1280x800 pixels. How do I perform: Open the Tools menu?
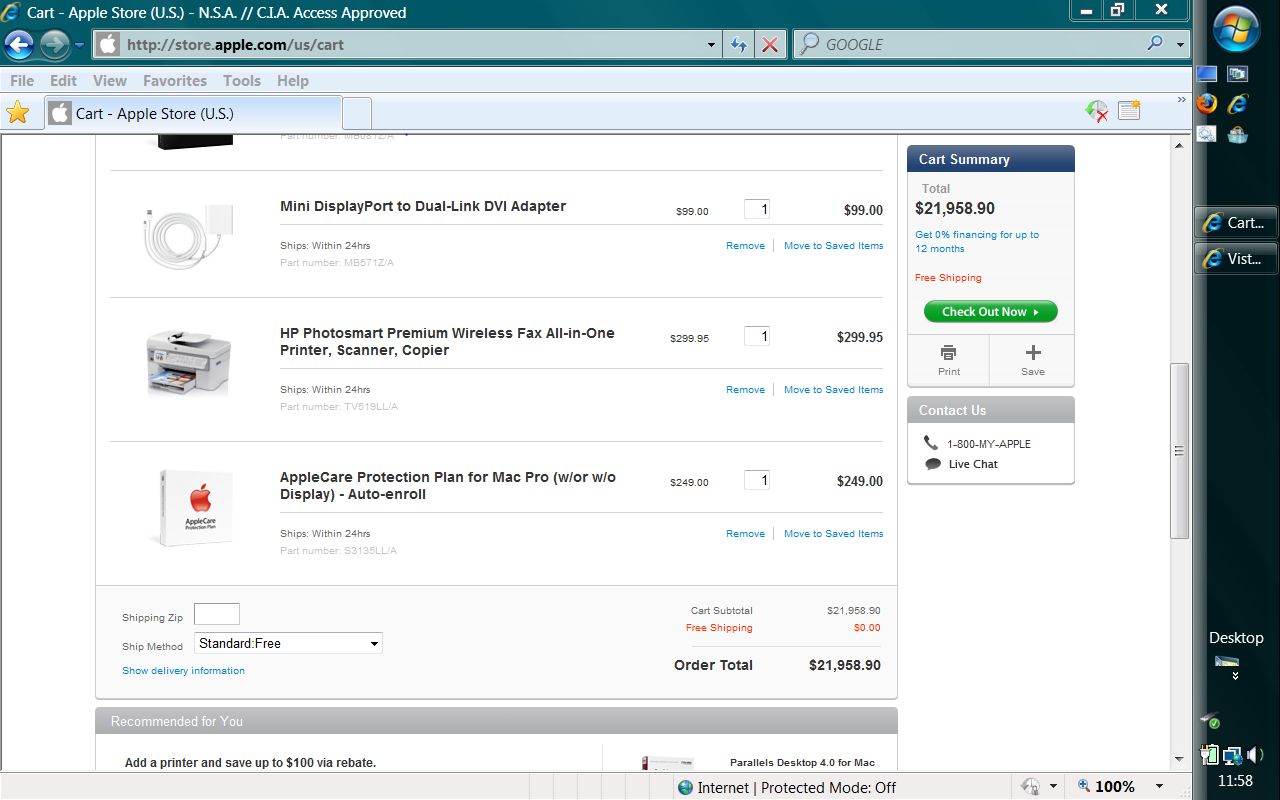click(x=242, y=80)
